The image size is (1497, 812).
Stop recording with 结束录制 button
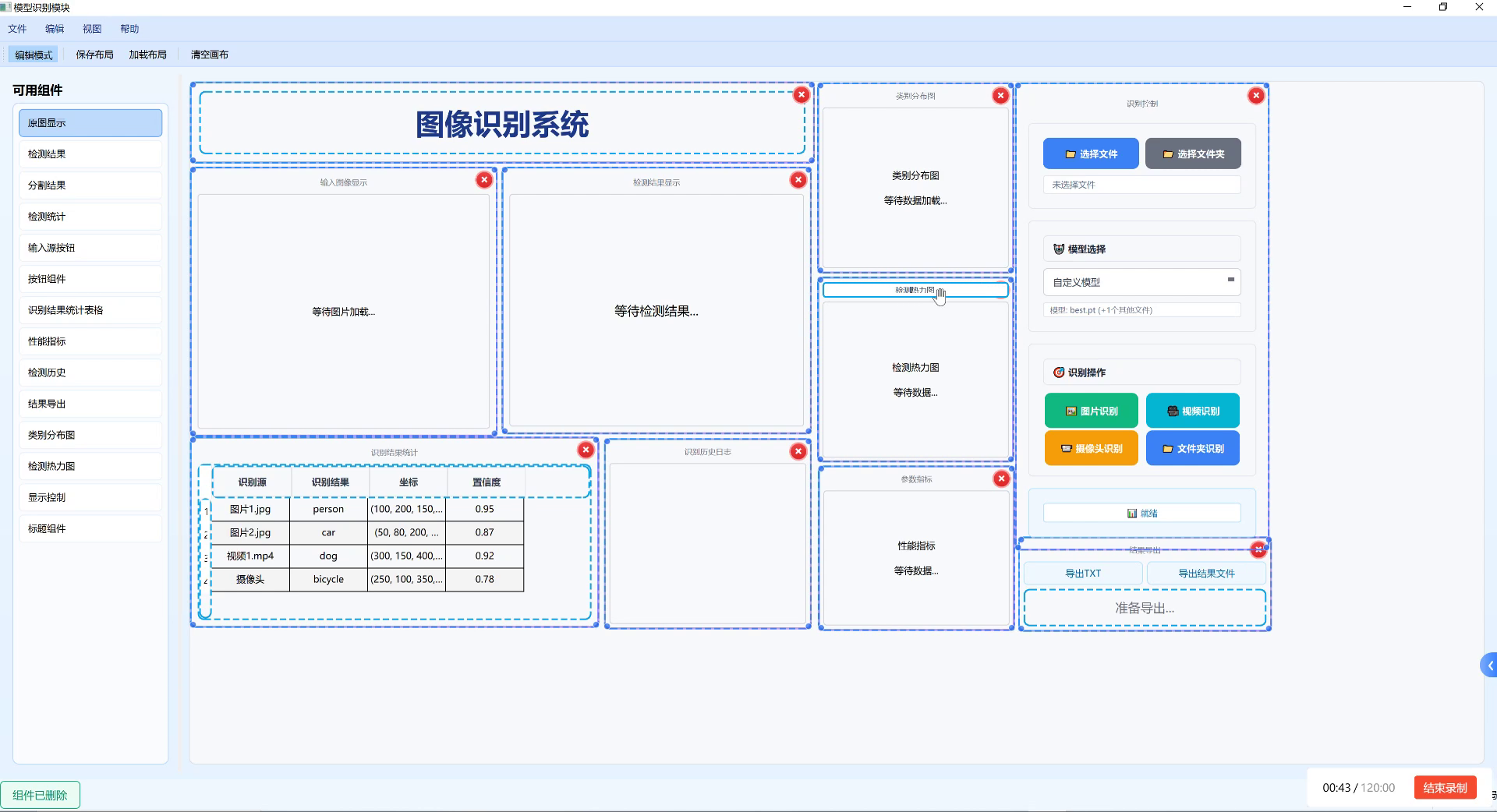pos(1446,788)
